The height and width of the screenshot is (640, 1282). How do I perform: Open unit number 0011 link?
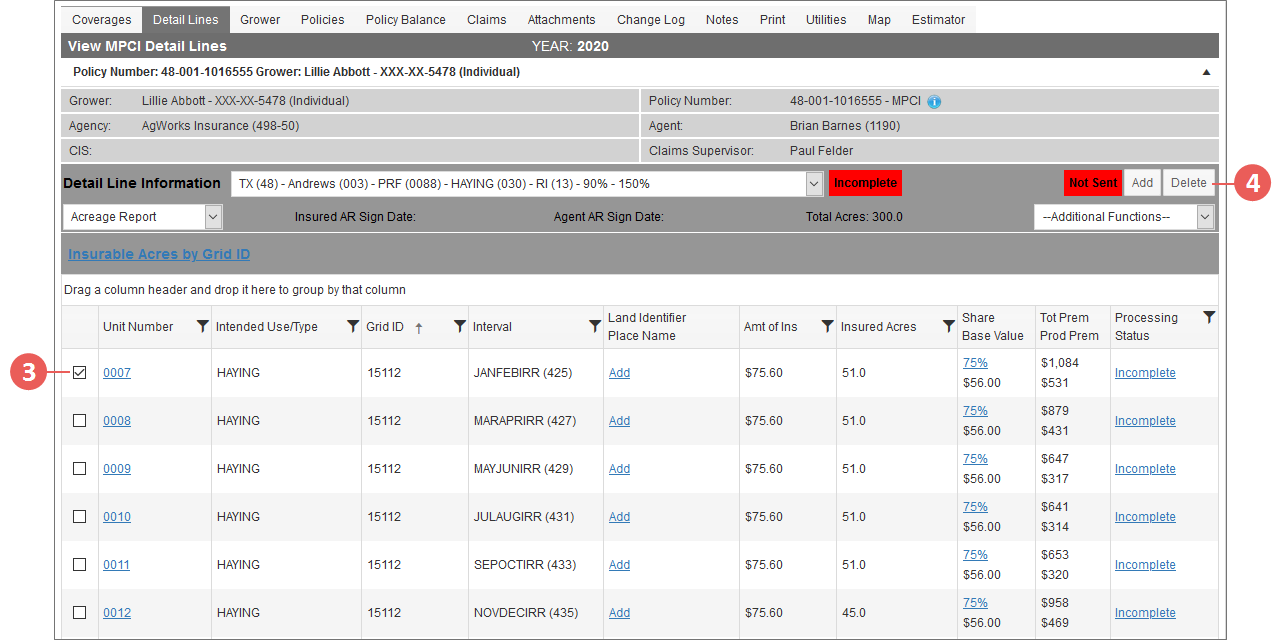(117, 565)
